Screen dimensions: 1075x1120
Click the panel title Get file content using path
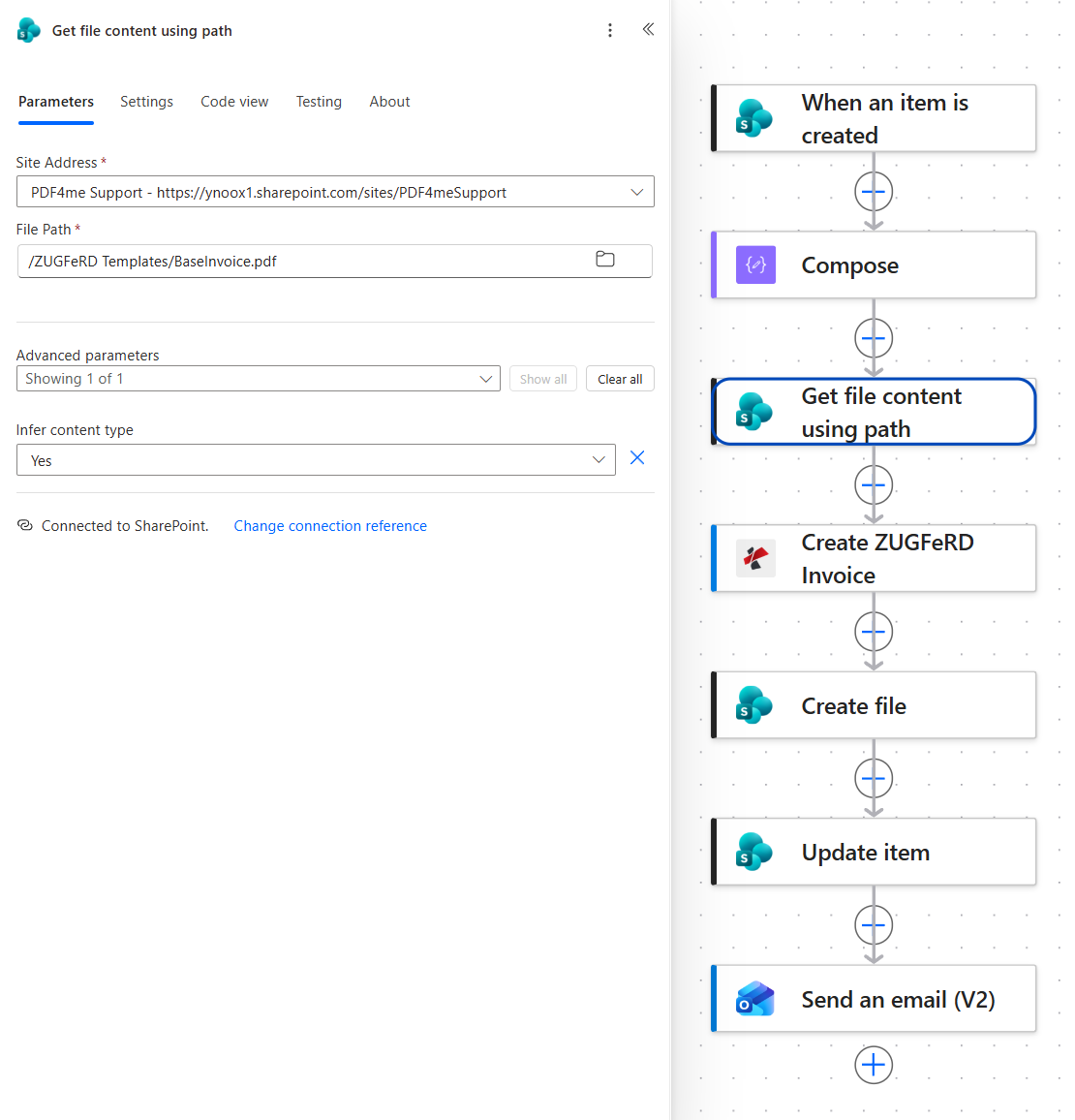pyautogui.click(x=141, y=31)
